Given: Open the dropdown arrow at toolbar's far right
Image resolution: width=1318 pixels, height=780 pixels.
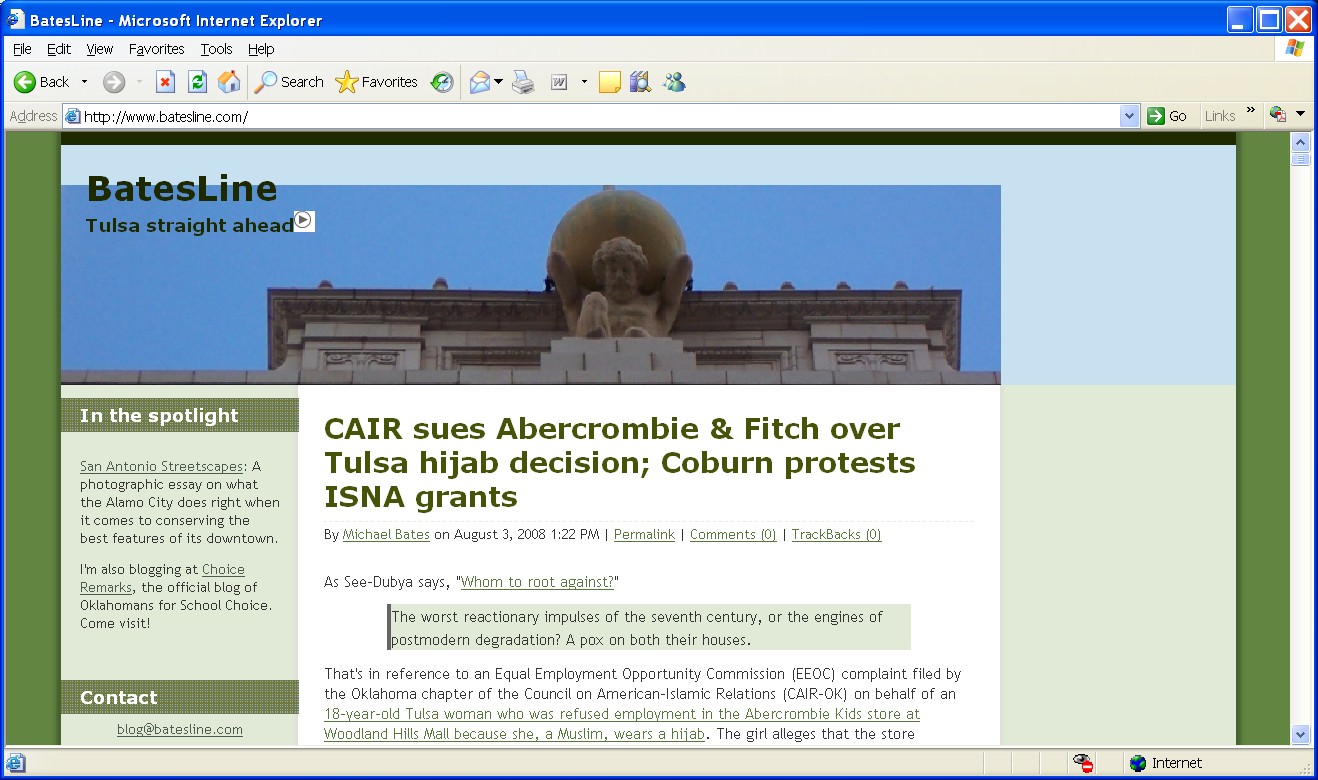Looking at the screenshot, I should point(1301,115).
